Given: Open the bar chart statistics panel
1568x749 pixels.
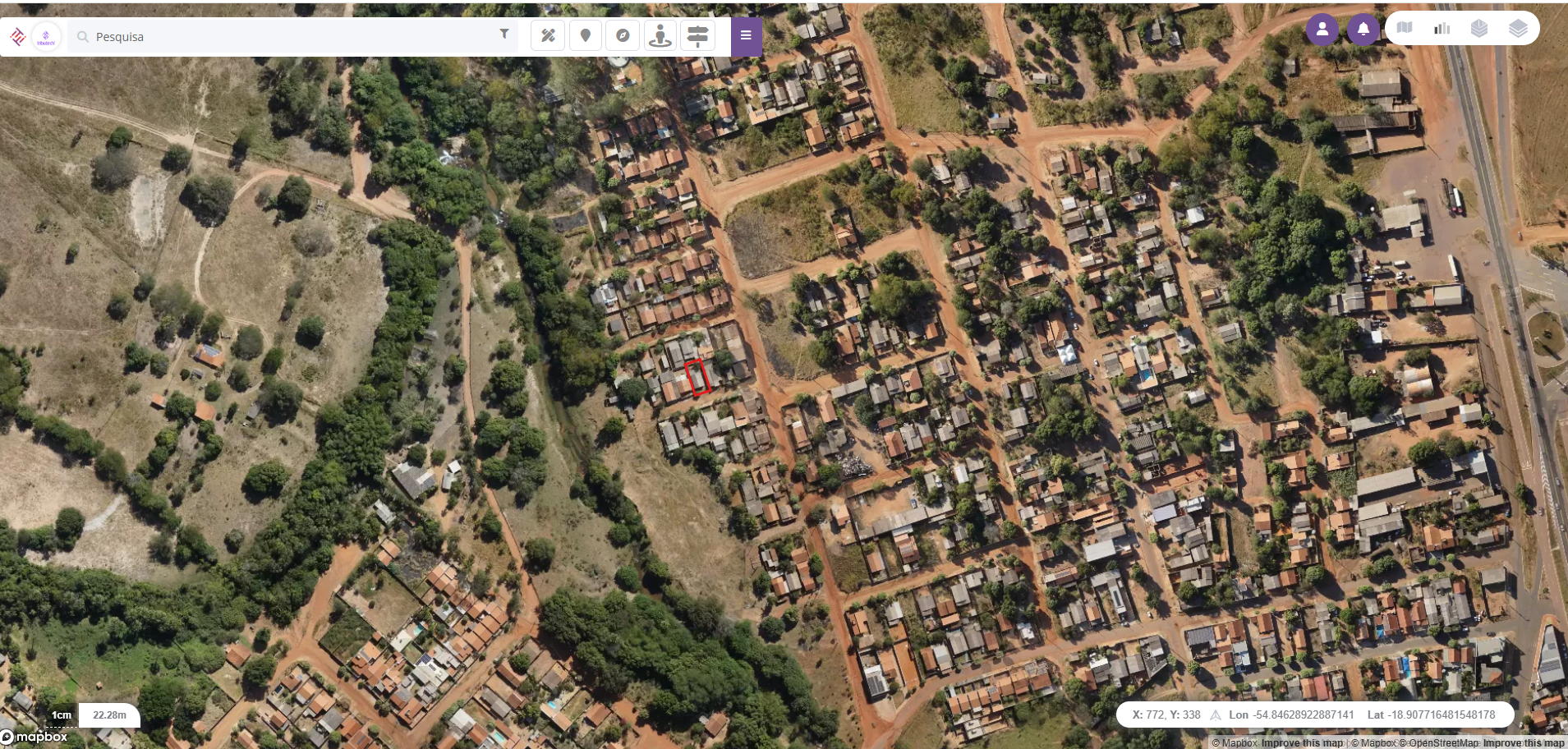Looking at the screenshot, I should (x=1442, y=28).
